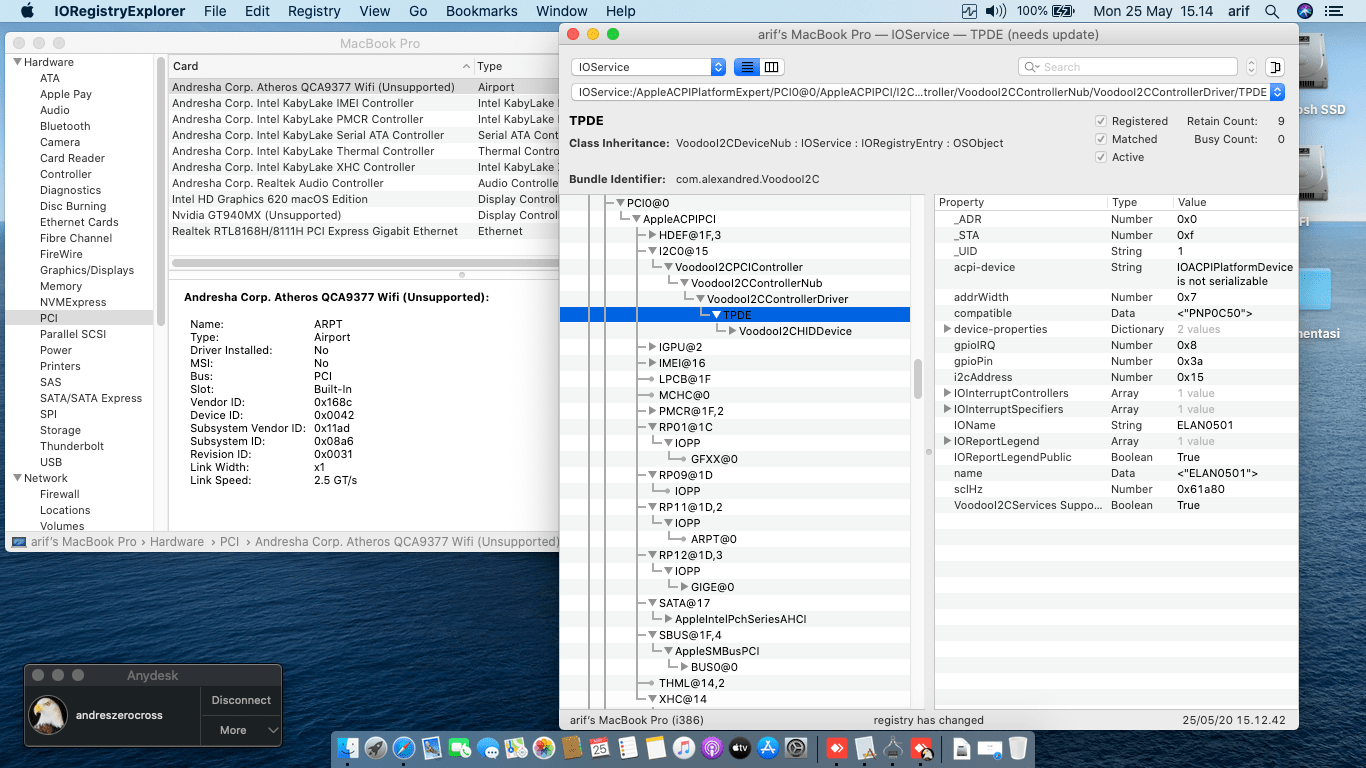Expand device-properties in the property list

(x=947, y=329)
